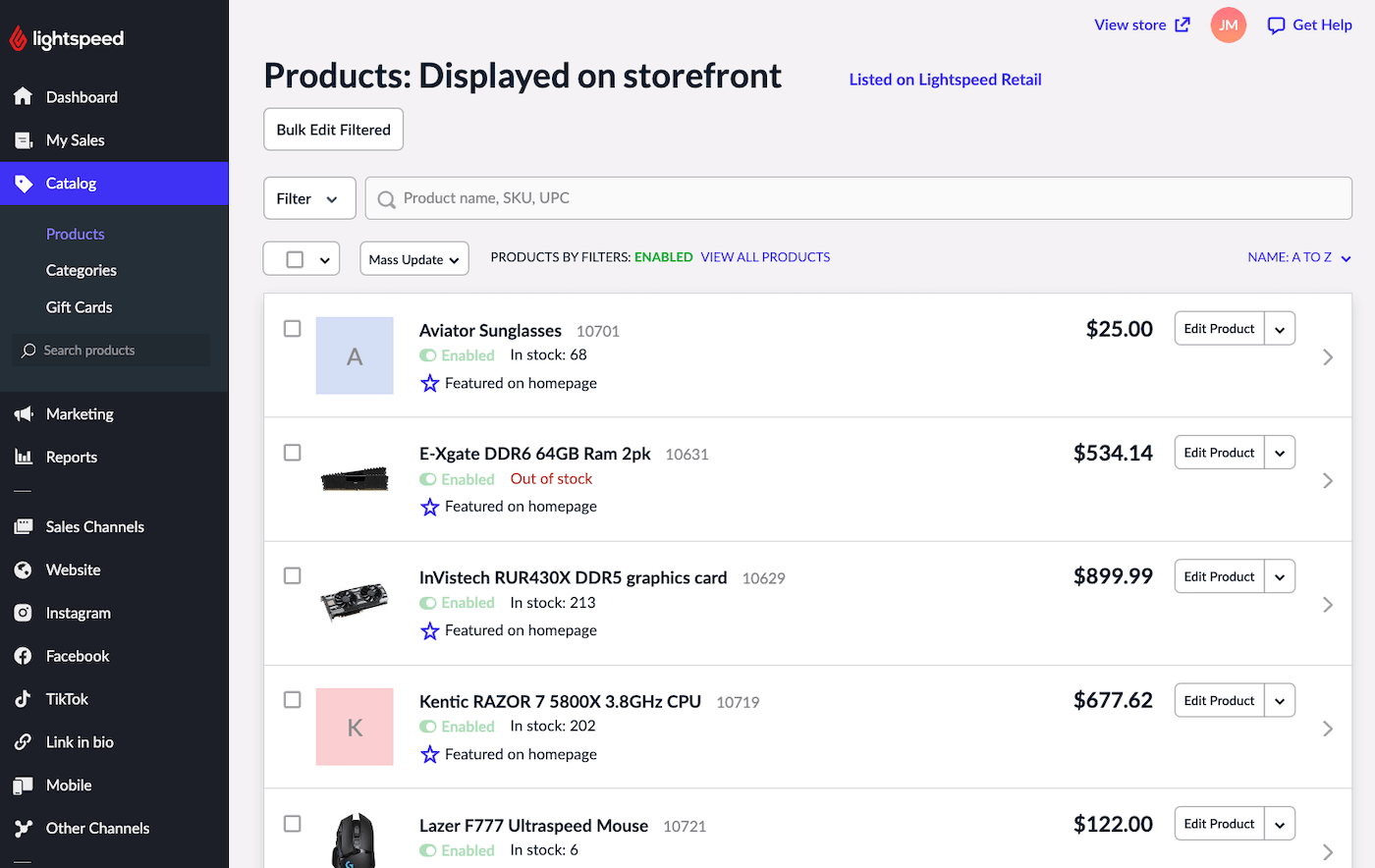Screen dimensions: 1375x868
Task: Click the Mobile devices icon
Action: click(24, 786)
